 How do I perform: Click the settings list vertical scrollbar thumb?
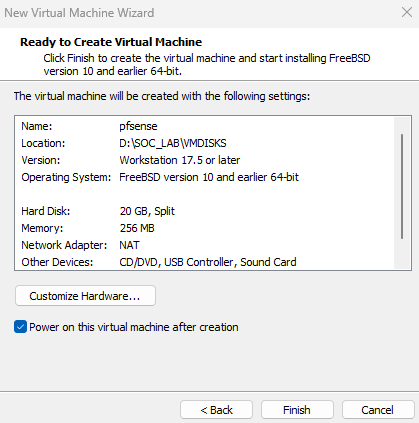pyautogui.click(x=402, y=186)
